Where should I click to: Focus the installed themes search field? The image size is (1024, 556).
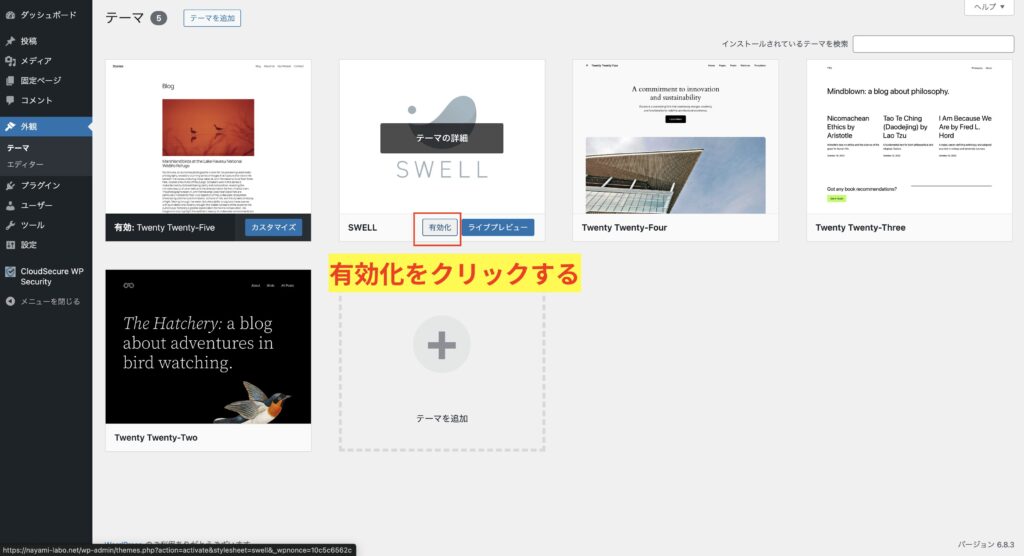[934, 44]
